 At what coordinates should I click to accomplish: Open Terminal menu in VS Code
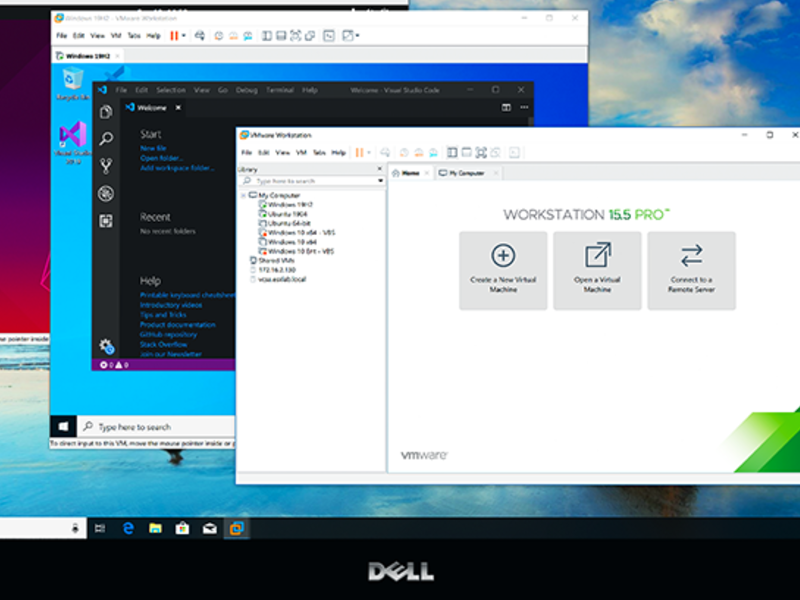[x=280, y=90]
